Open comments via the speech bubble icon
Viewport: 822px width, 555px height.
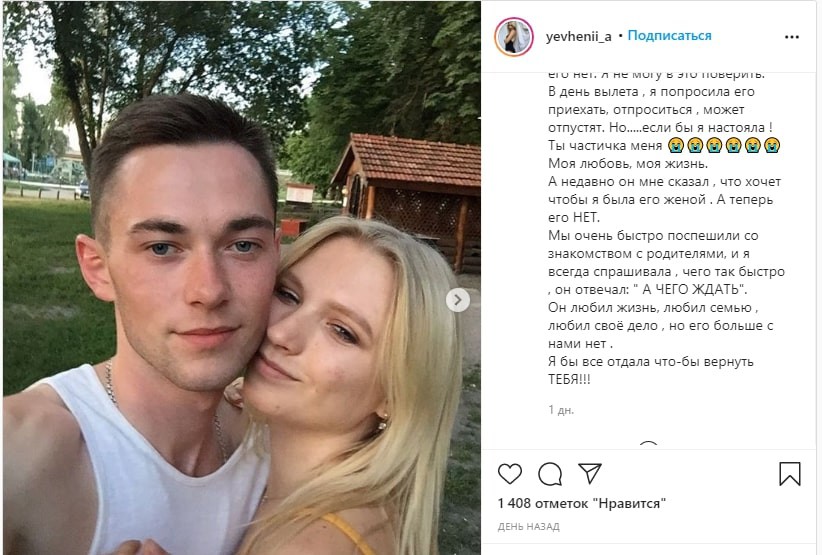(x=550, y=474)
